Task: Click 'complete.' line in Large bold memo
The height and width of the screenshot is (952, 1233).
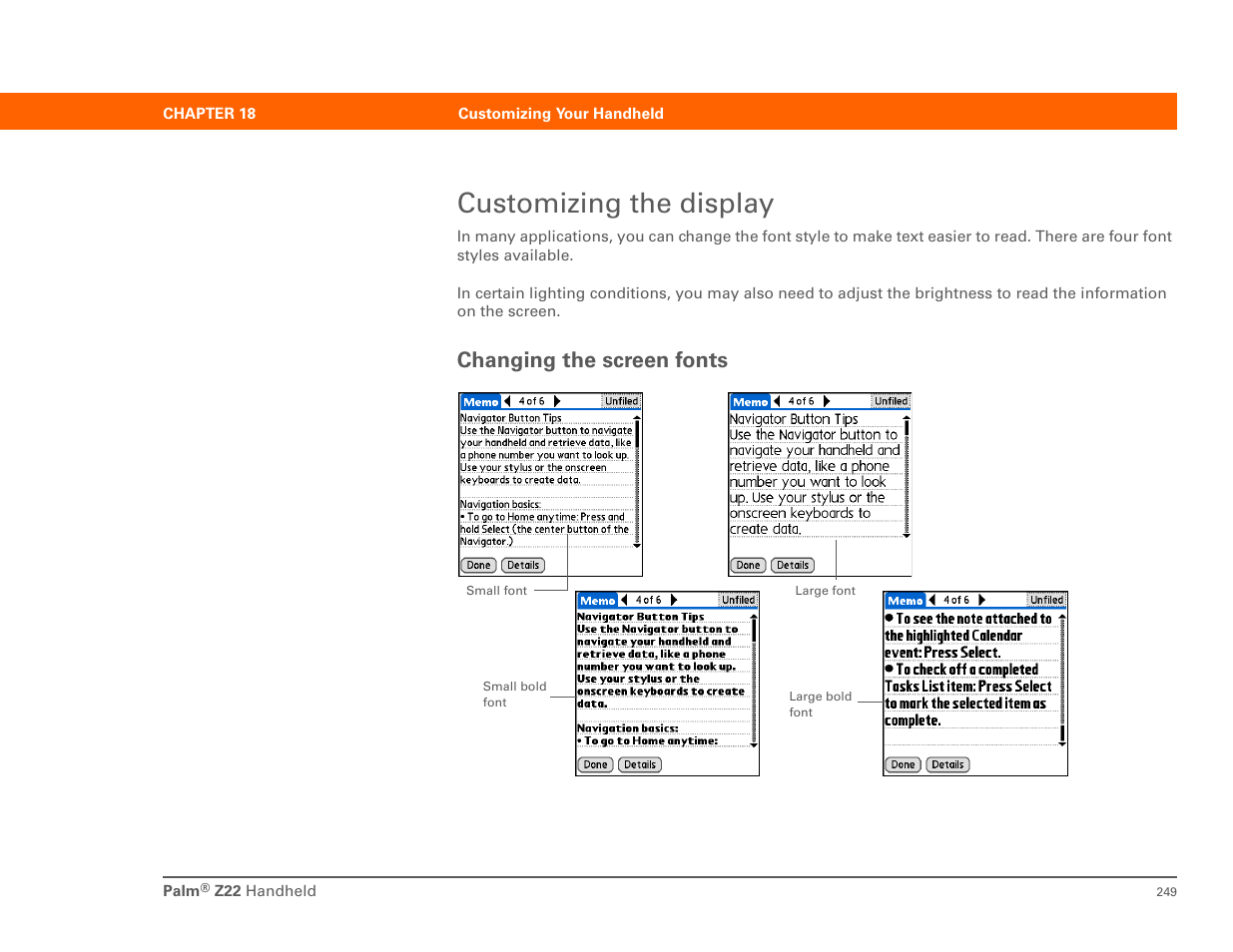Action: click(913, 720)
